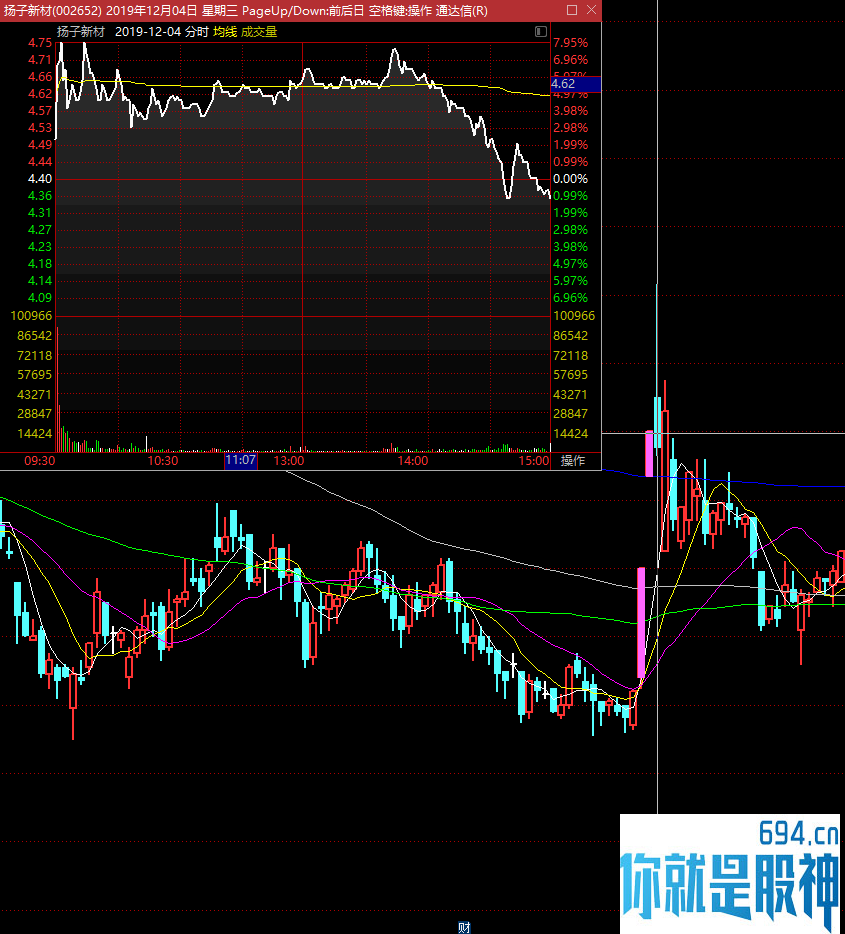This screenshot has height=934, width=845.
Task: Click the 4.36 price axis label
Action: click(40, 195)
